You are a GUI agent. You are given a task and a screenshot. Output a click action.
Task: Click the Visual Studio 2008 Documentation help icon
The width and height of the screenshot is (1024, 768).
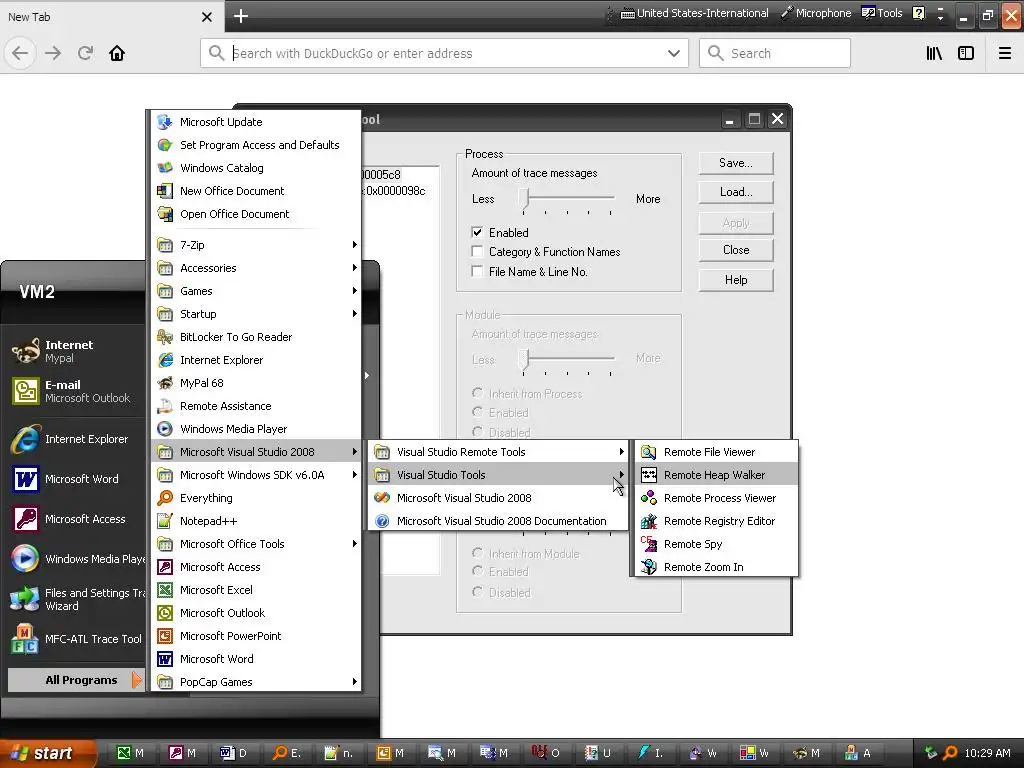pos(382,521)
